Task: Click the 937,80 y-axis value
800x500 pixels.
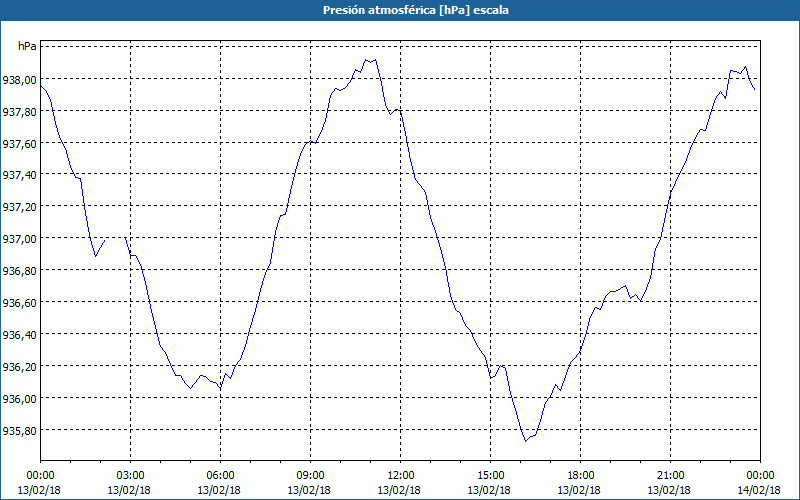Action: pyautogui.click(x=19, y=111)
